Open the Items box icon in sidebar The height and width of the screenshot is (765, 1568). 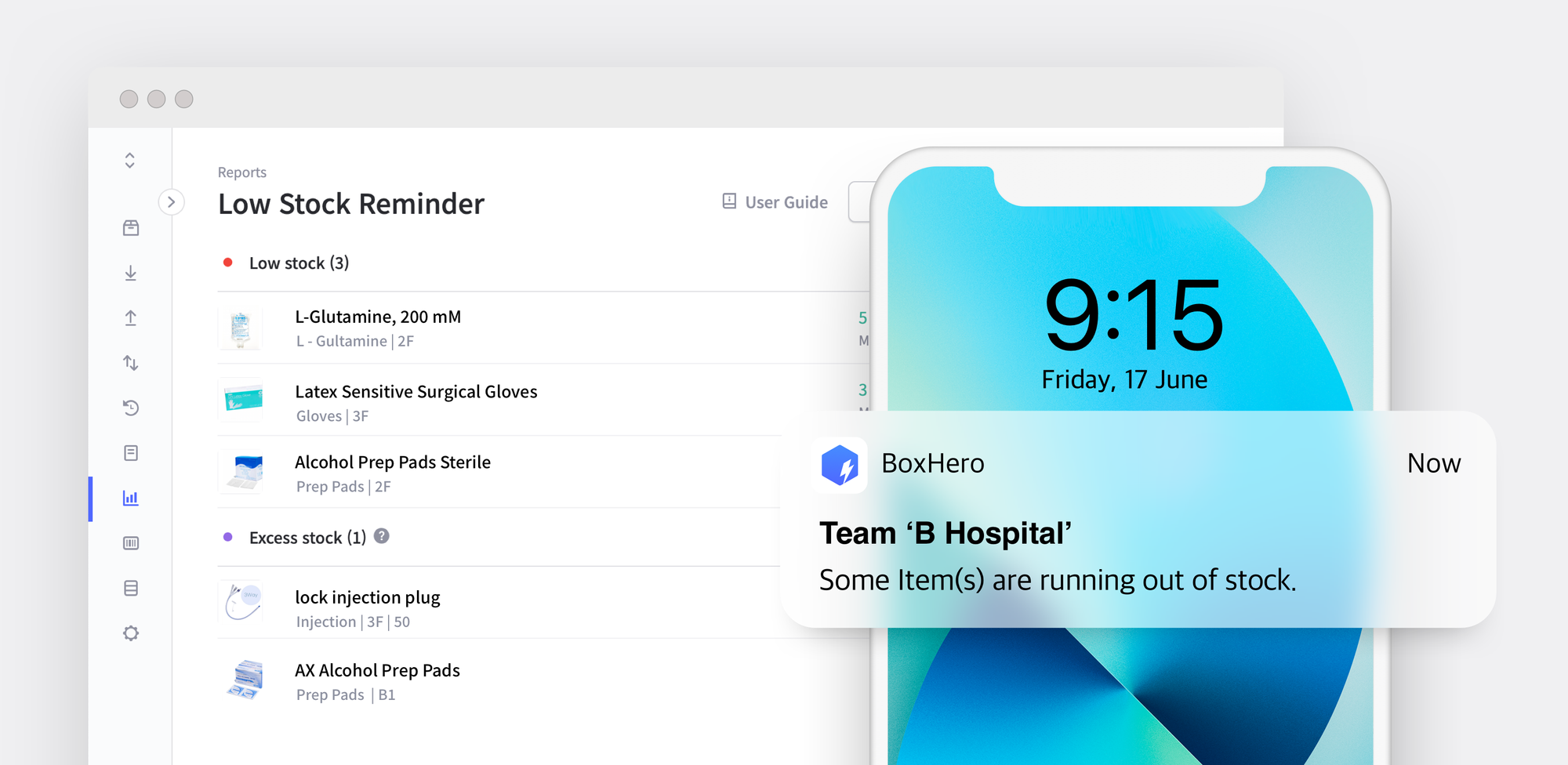[131, 227]
